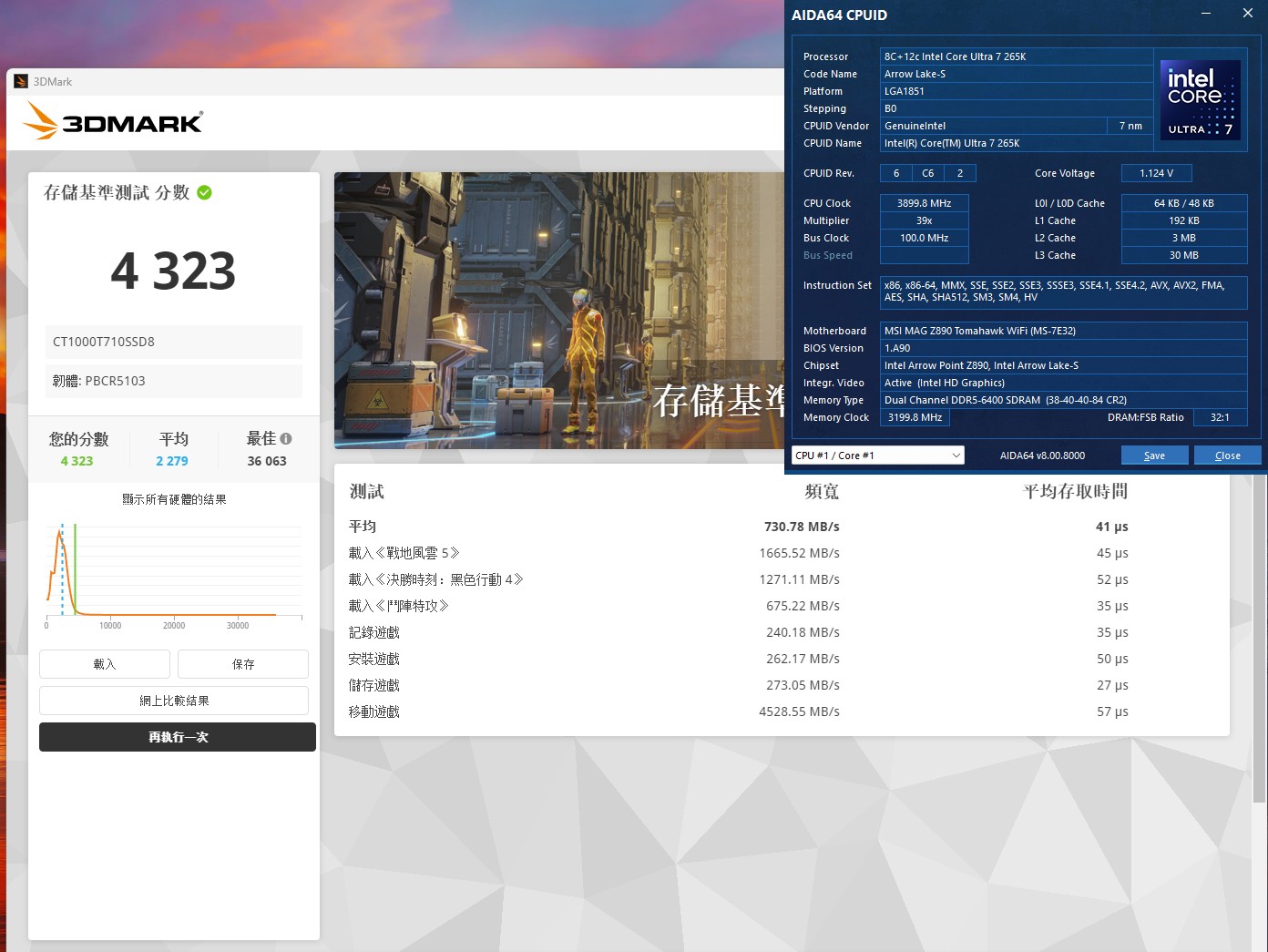Viewport: 1268px width, 952px height.
Task: Select the CT1000T710SSD8 drive name field
Action: pos(174,342)
